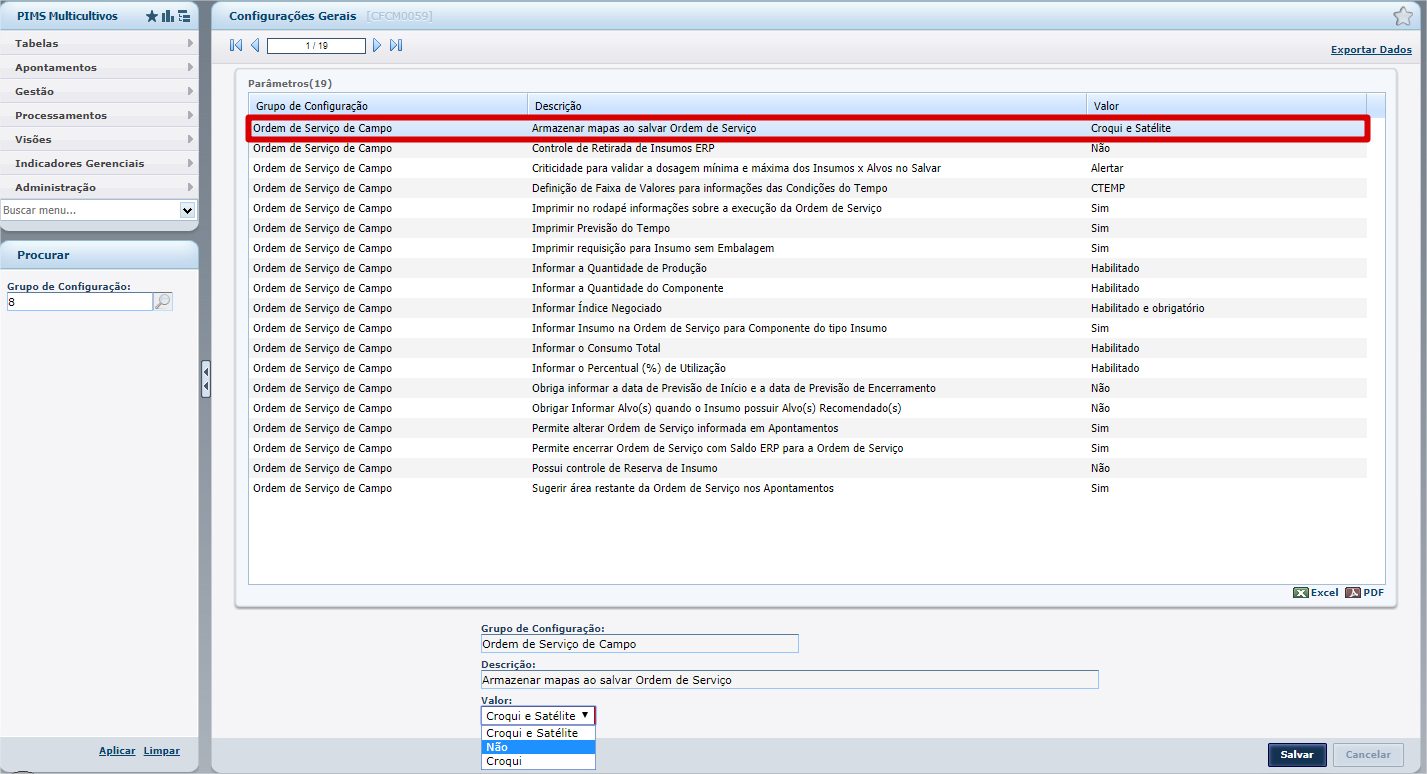
Task: Open the Buscar menu dropdown arrow
Action: pyautogui.click(x=187, y=210)
